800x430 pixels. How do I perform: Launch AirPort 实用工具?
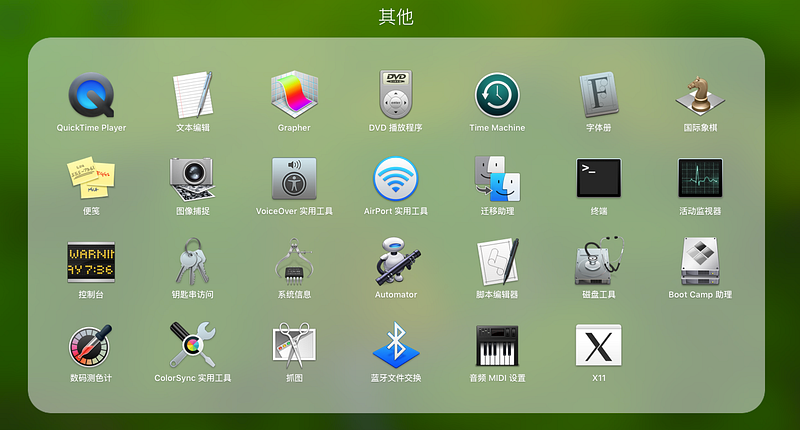395,179
